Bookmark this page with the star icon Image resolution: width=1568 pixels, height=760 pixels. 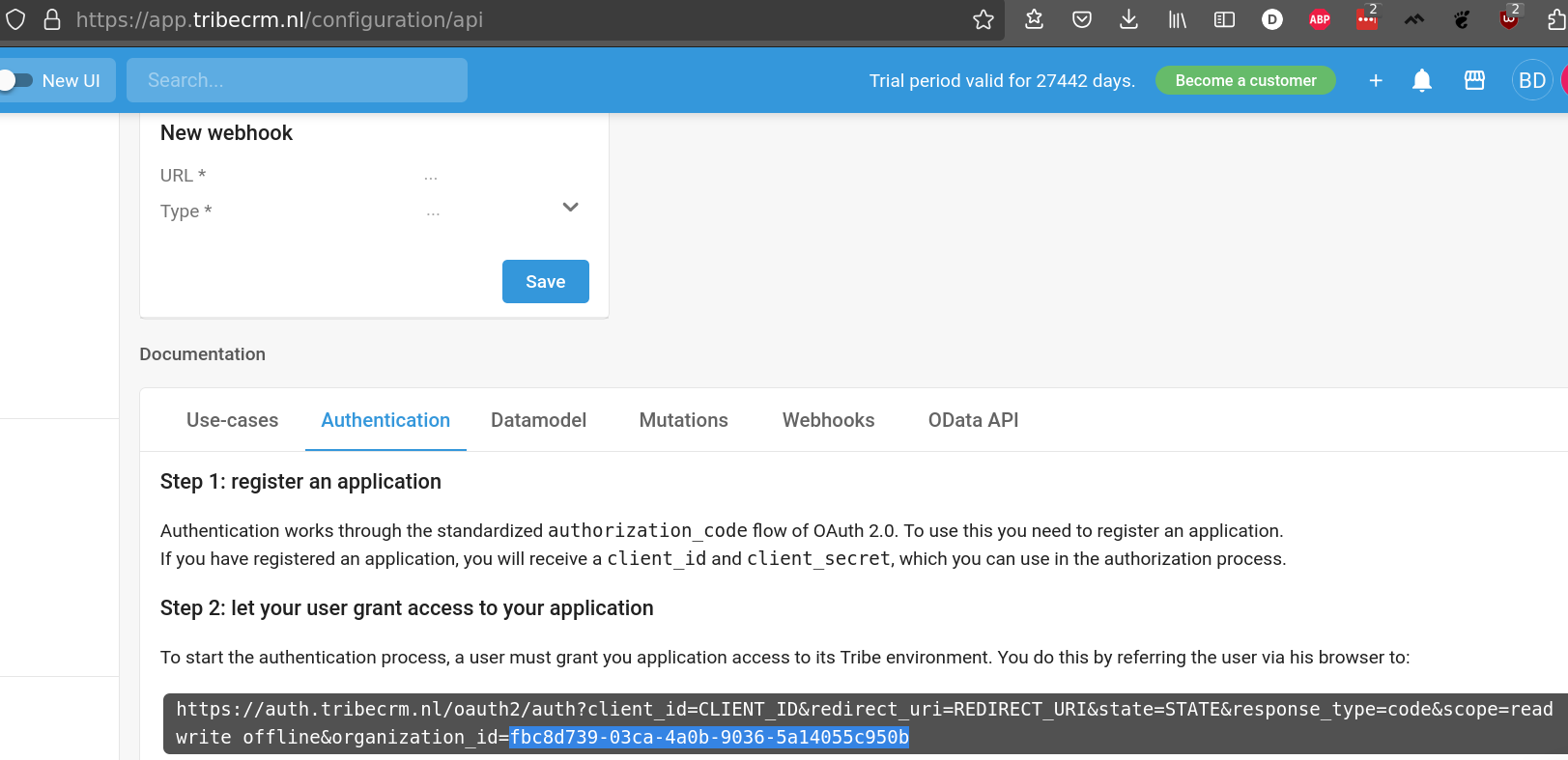[x=984, y=19]
